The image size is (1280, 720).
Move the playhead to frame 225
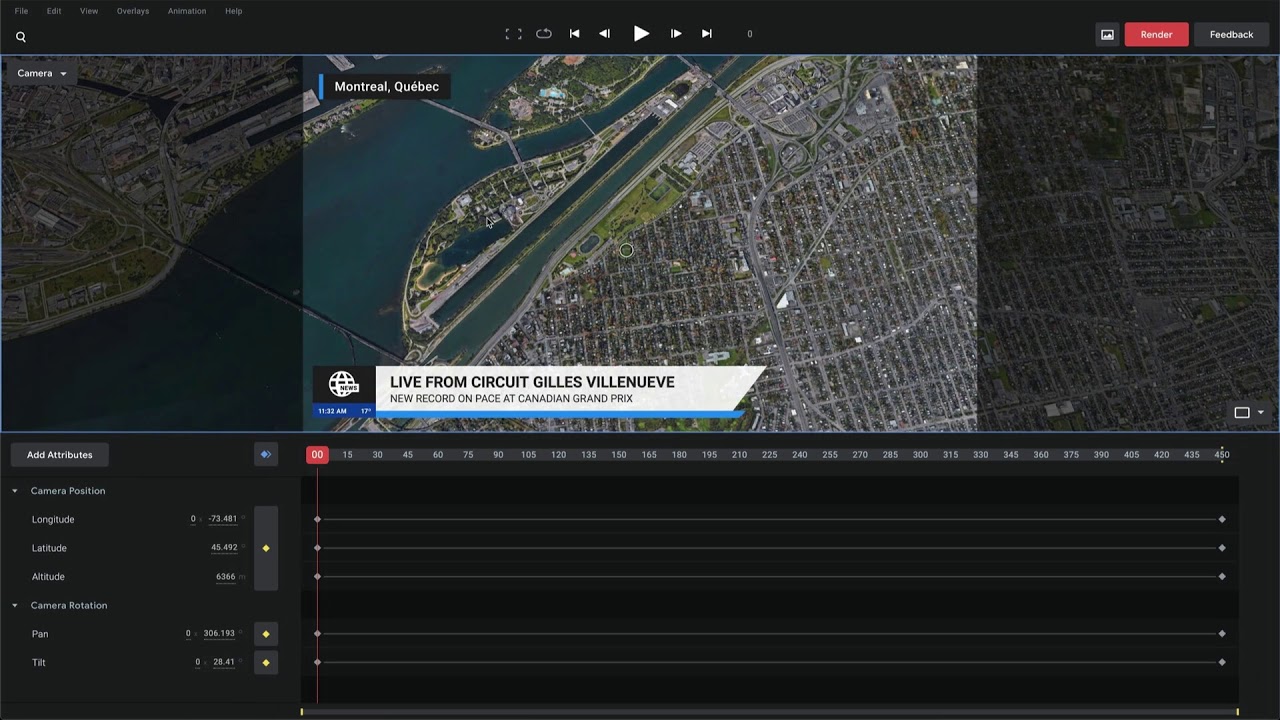coord(769,455)
